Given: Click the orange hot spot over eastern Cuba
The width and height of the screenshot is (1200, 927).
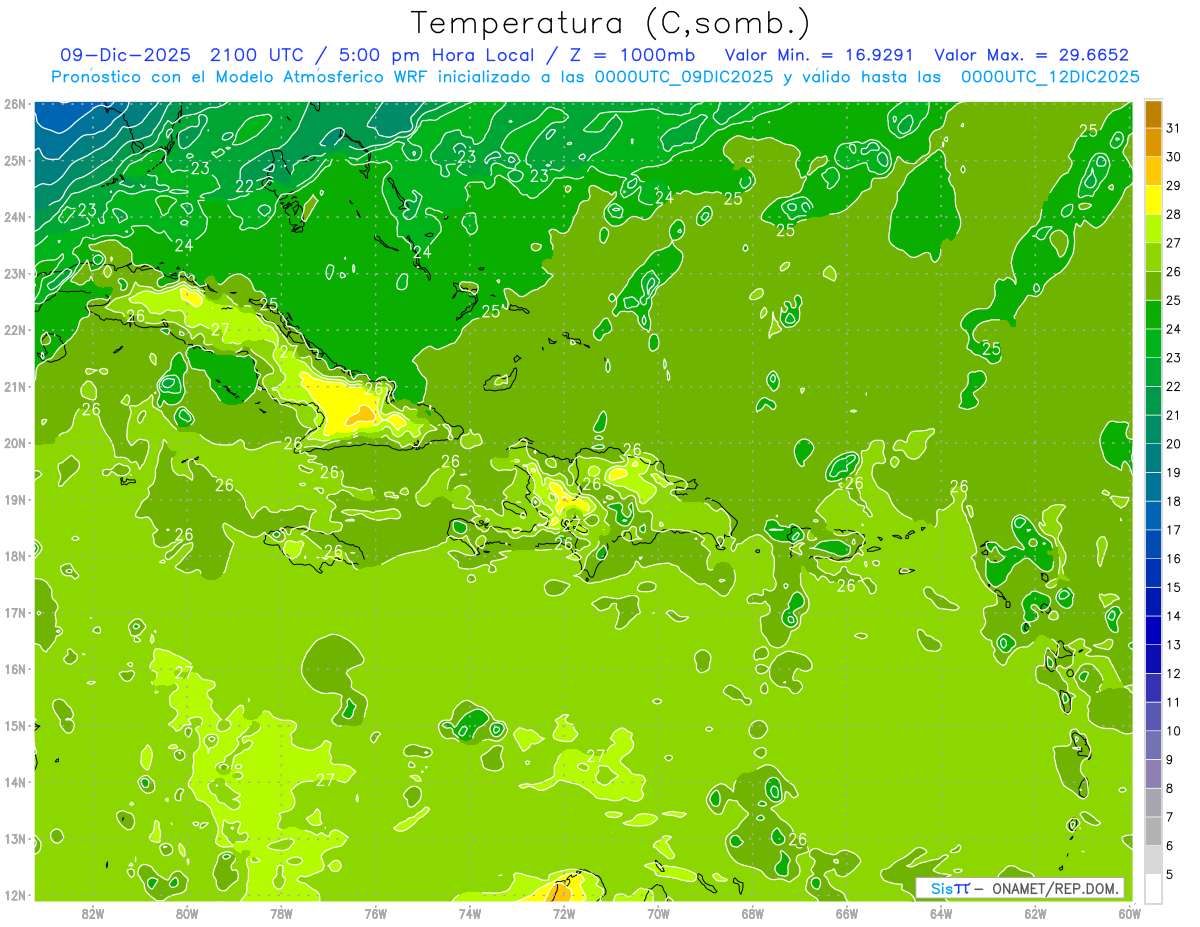Looking at the screenshot, I should pos(361,414).
